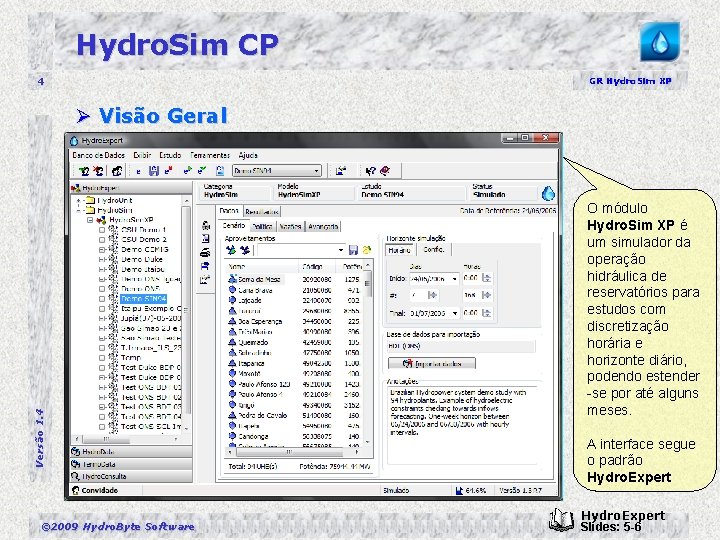
Task: Click the help pointer question-mark toolbar icon
Action: pyautogui.click(x=370, y=171)
